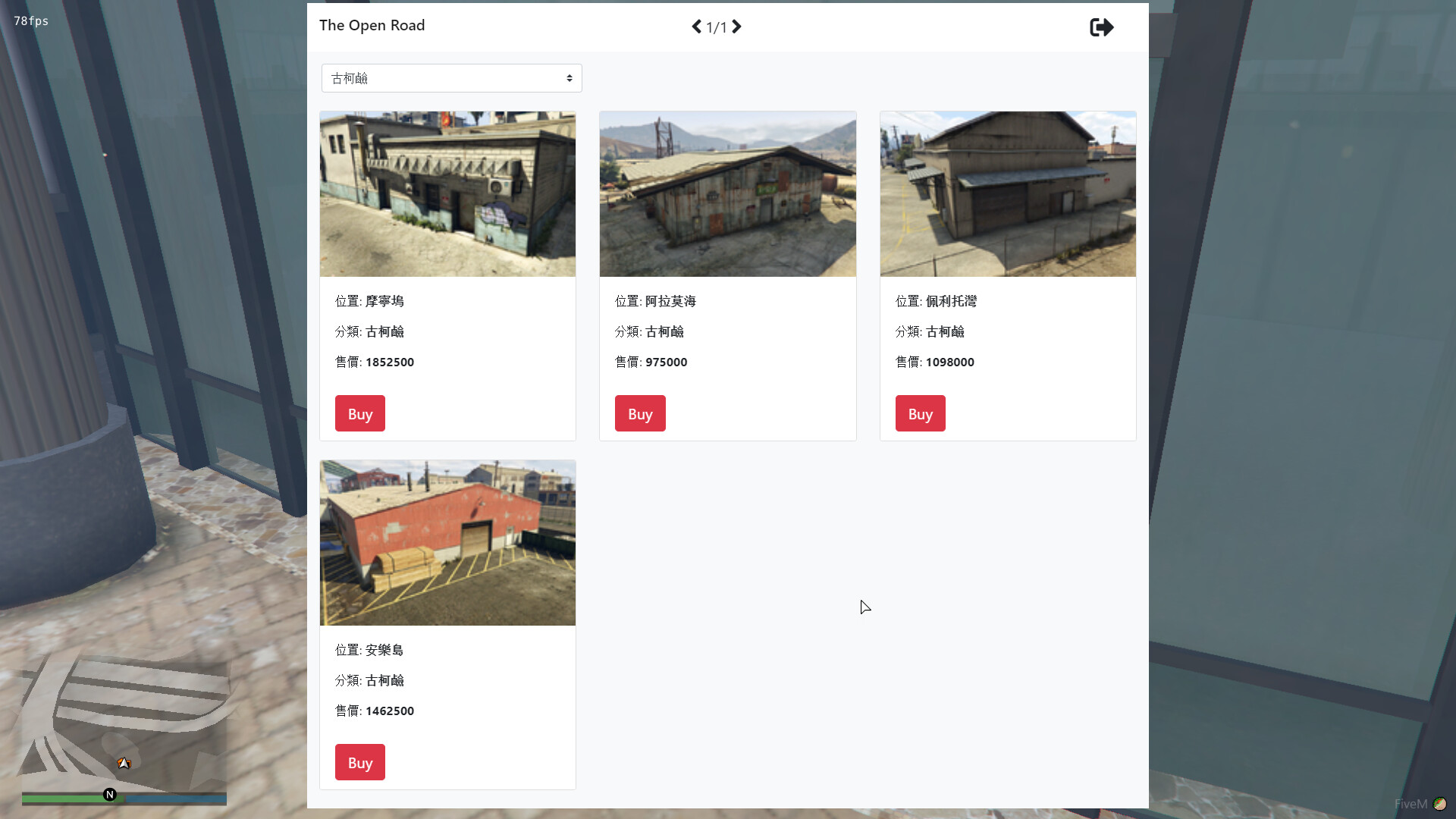
Task: Click The Open Road title
Action: coord(372,25)
